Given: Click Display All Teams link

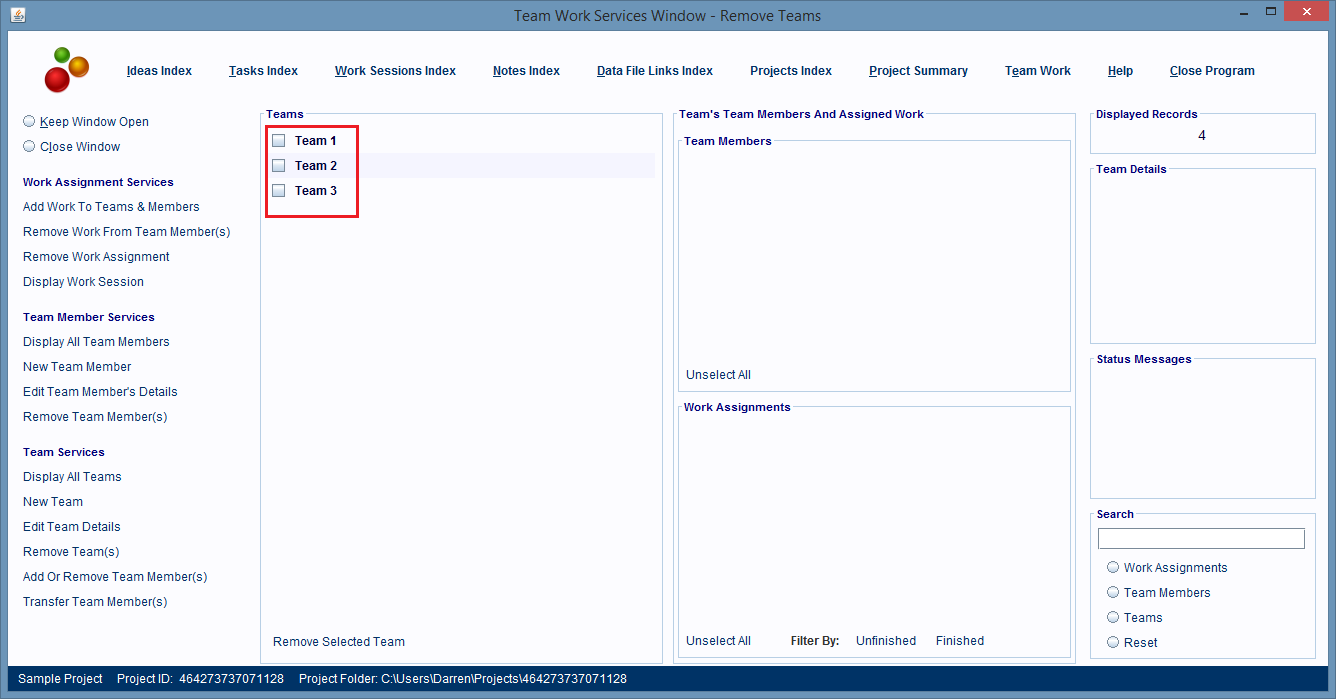Looking at the screenshot, I should pos(72,477).
